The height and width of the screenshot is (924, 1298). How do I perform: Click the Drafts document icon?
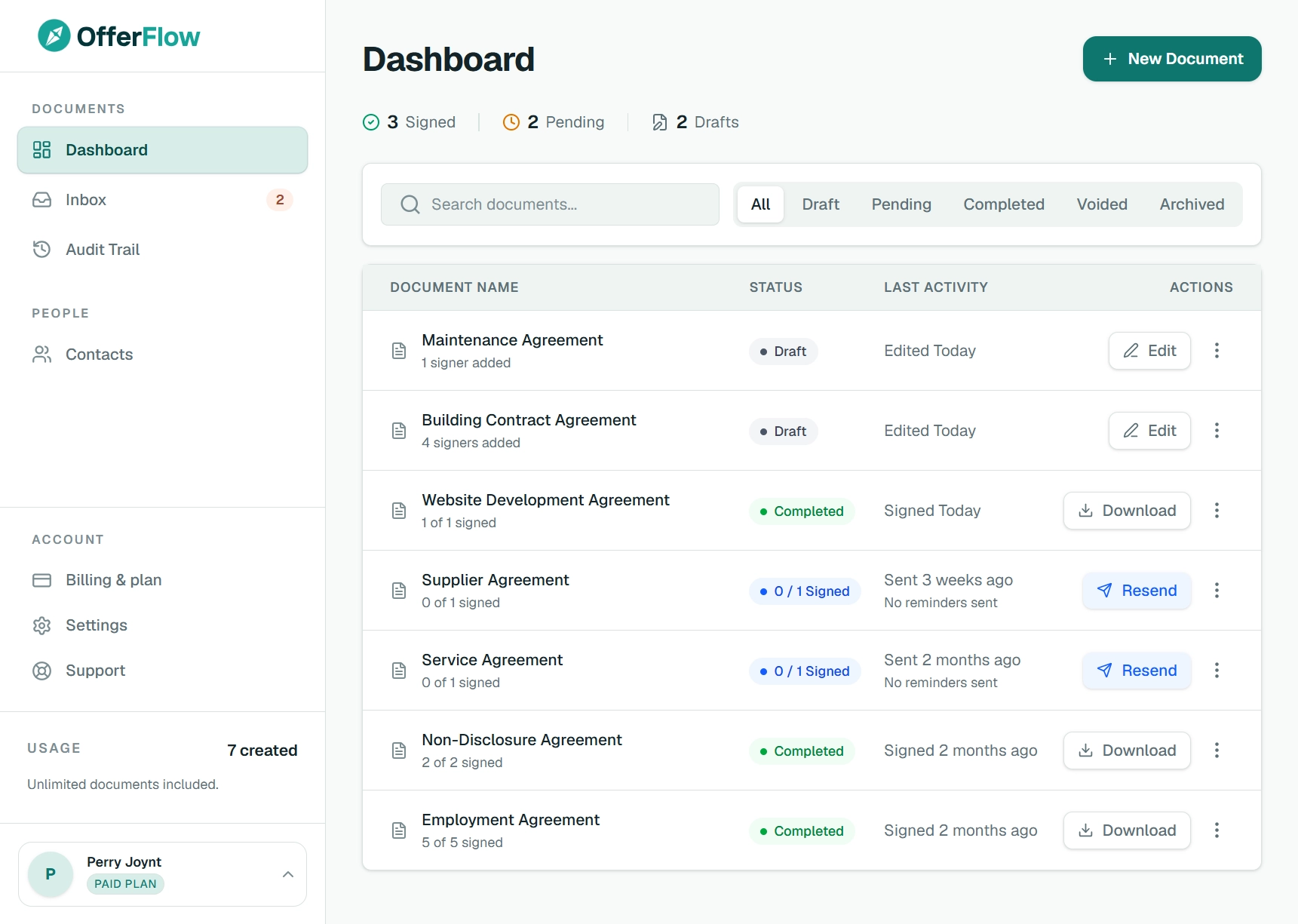[660, 122]
